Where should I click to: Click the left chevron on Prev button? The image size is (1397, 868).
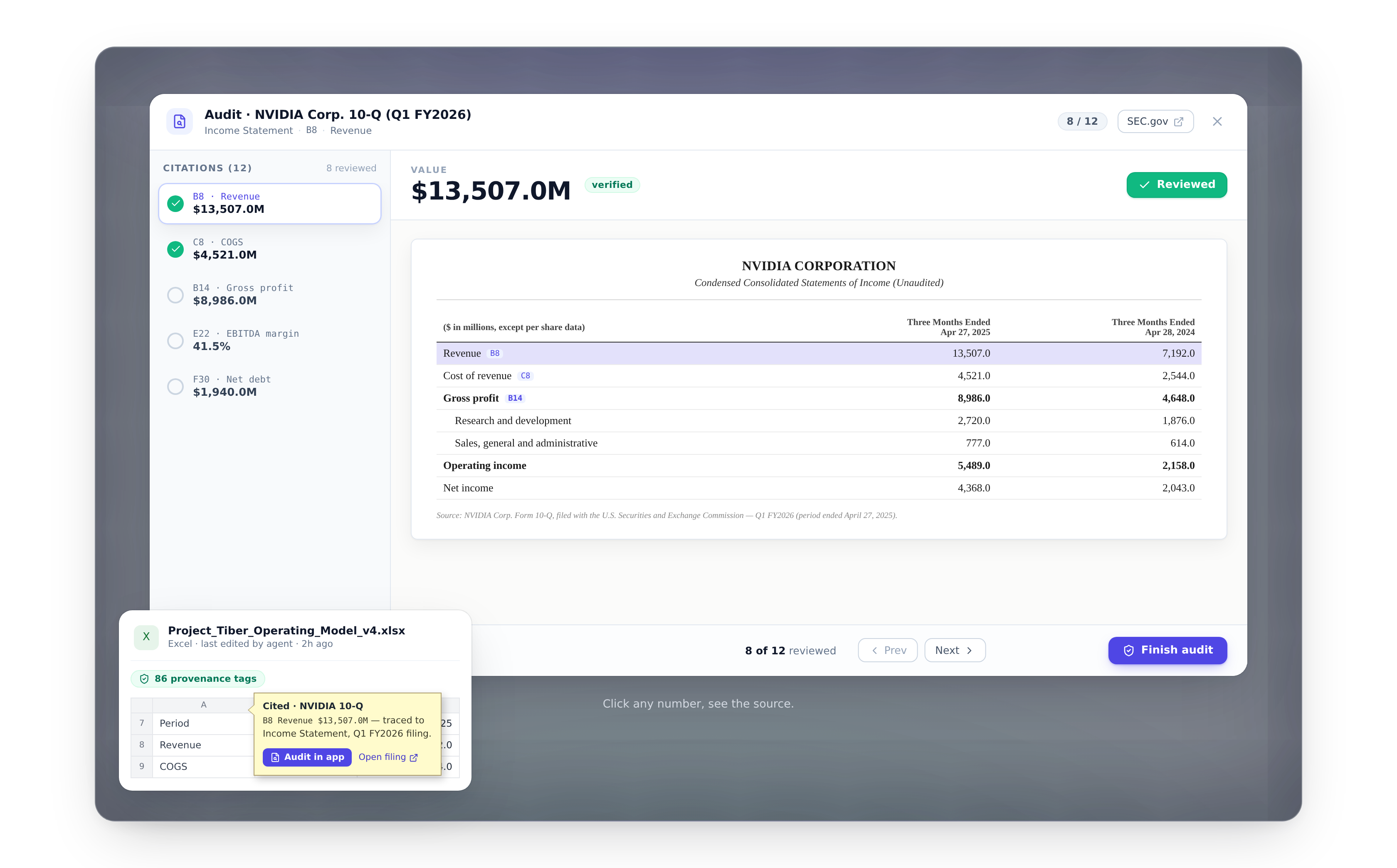pyautogui.click(x=874, y=651)
